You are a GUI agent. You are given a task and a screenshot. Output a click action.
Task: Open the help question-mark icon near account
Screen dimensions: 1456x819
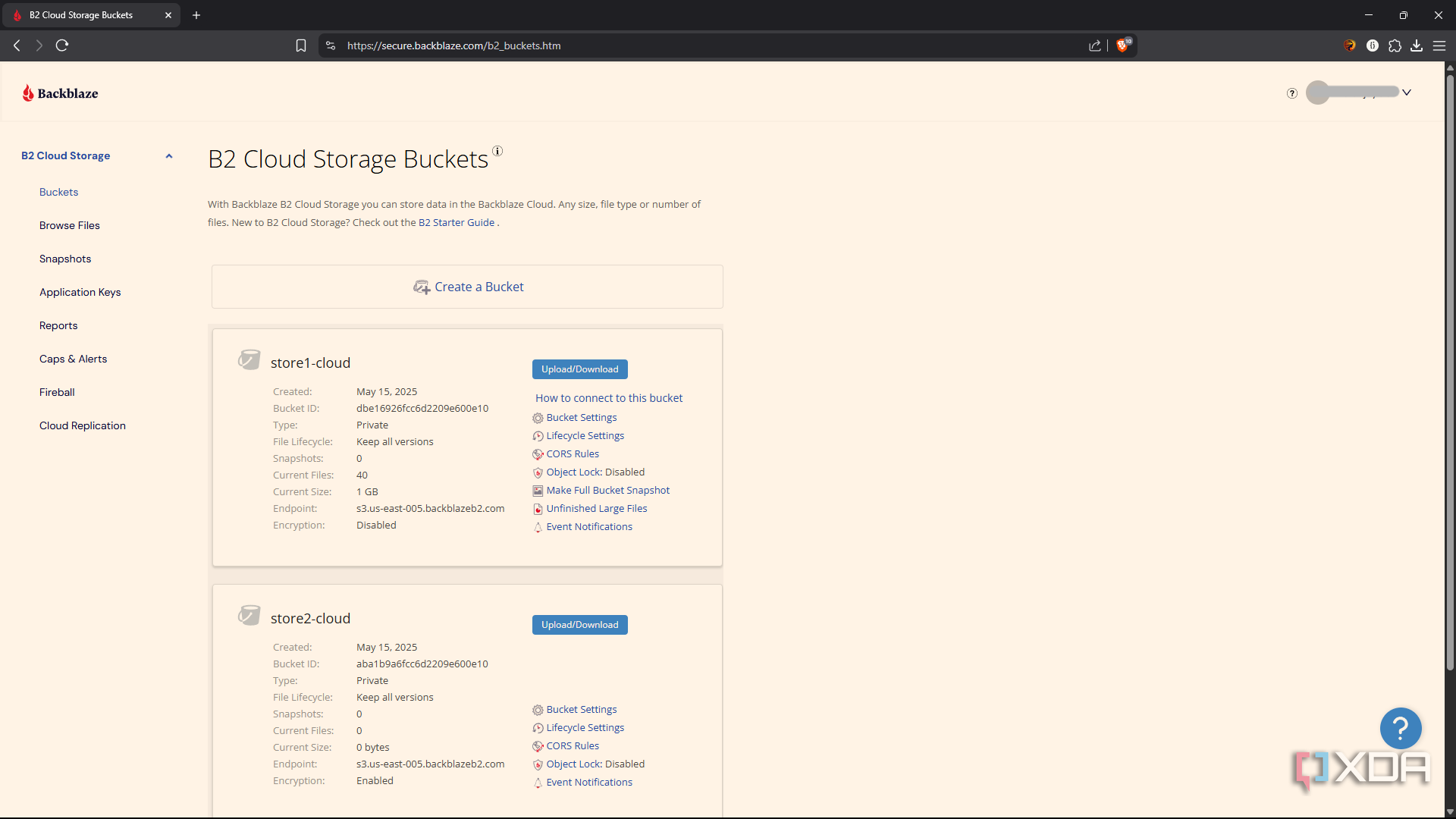1292,93
